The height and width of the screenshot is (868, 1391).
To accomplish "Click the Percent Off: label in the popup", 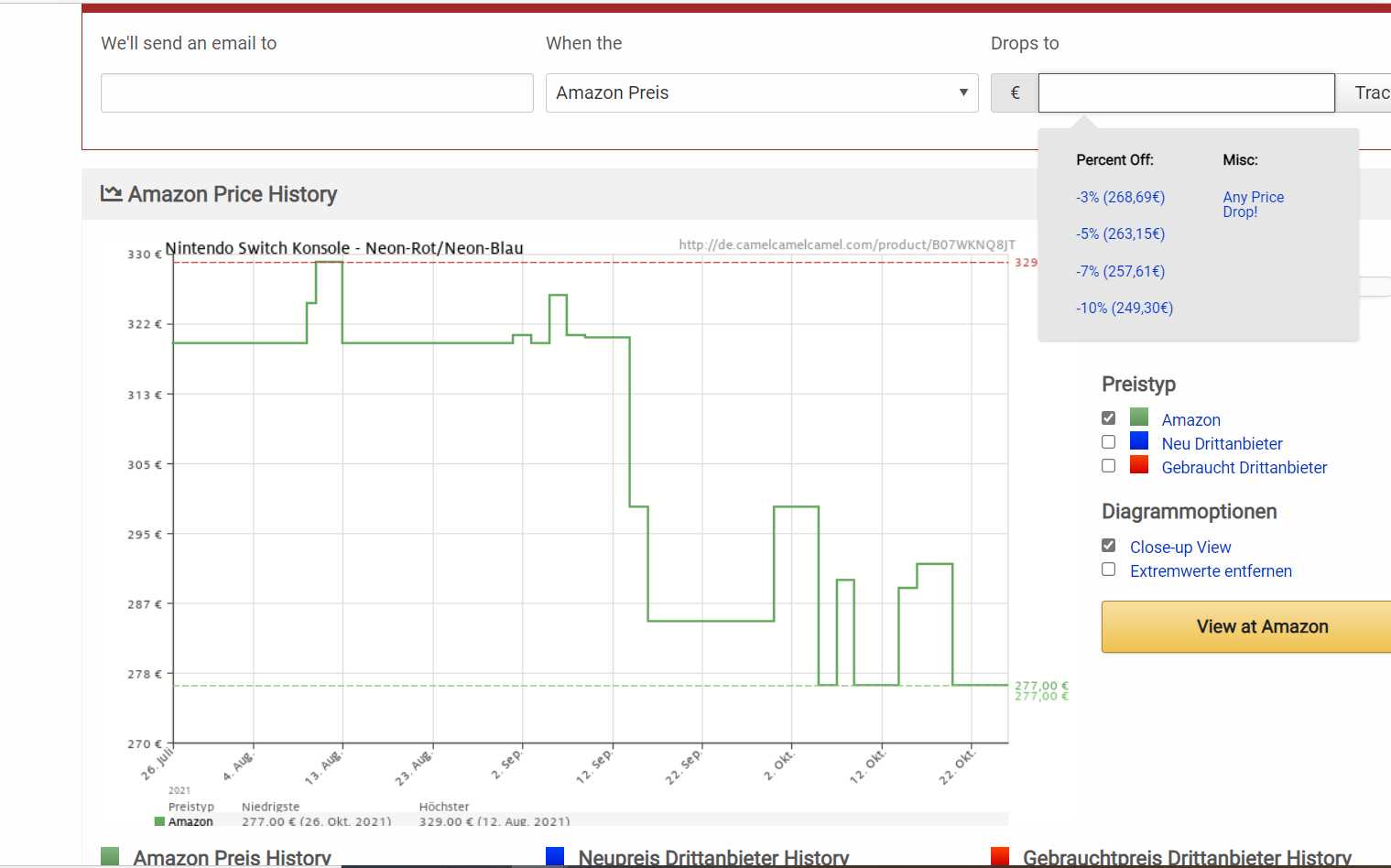I will coord(1114,159).
